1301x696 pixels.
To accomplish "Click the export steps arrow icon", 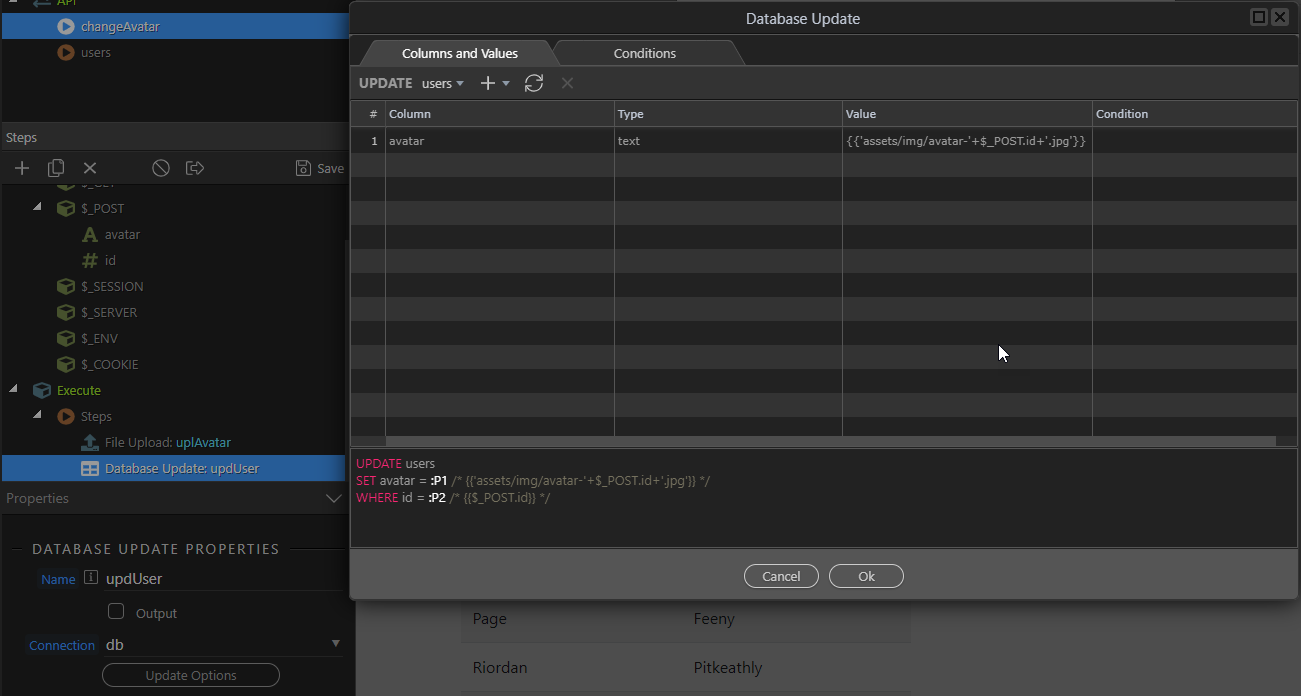I will coord(195,168).
